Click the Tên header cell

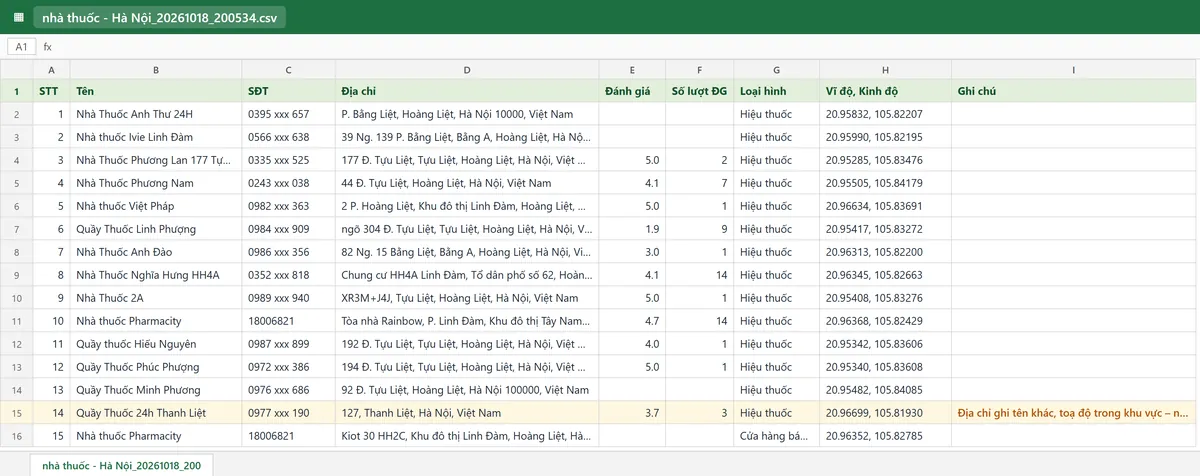pyautogui.click(x=156, y=91)
